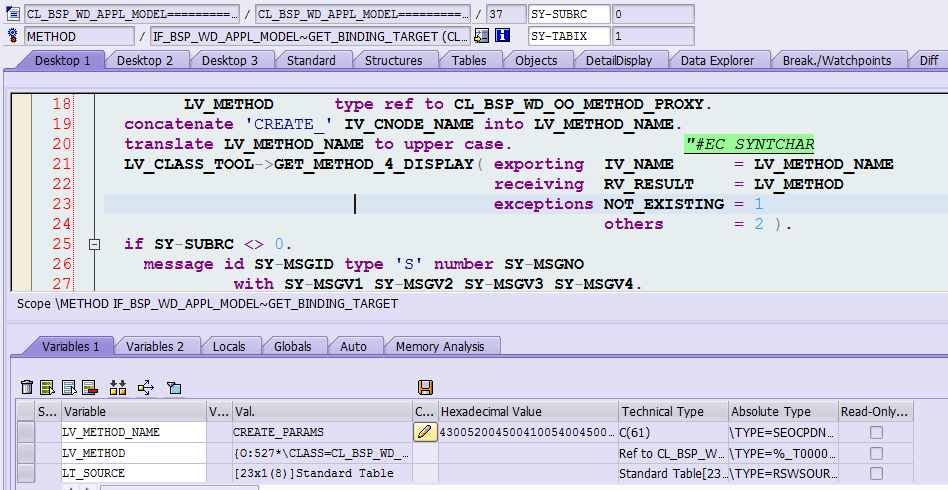Screen dimensions: 948x490
Task: Click the line number field showing 37
Action: click(x=506, y=14)
